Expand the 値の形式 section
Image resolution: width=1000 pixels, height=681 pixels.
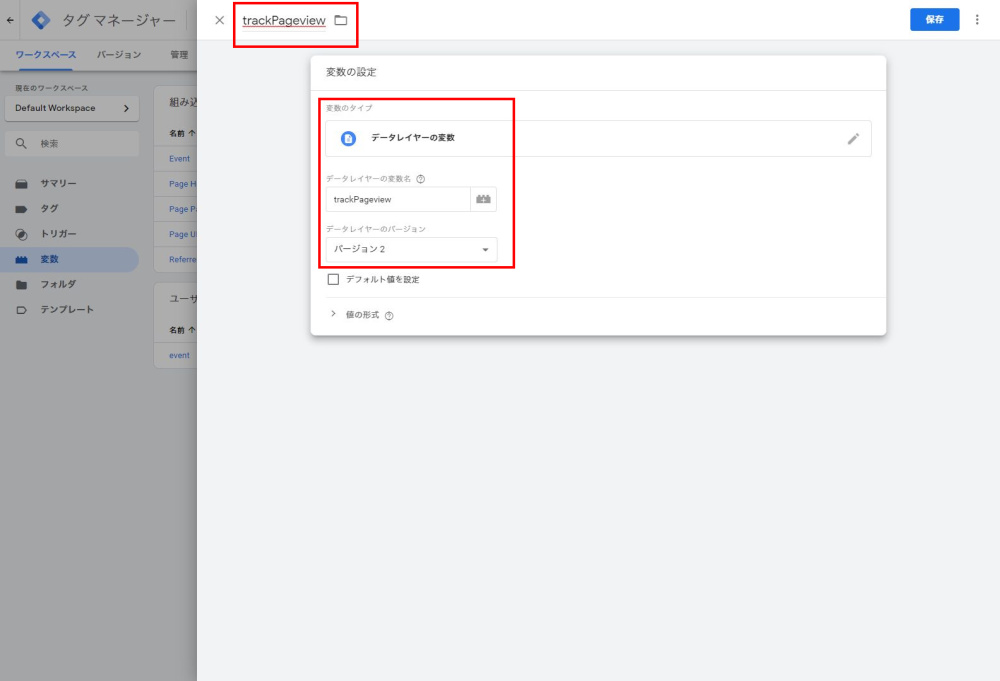334,314
